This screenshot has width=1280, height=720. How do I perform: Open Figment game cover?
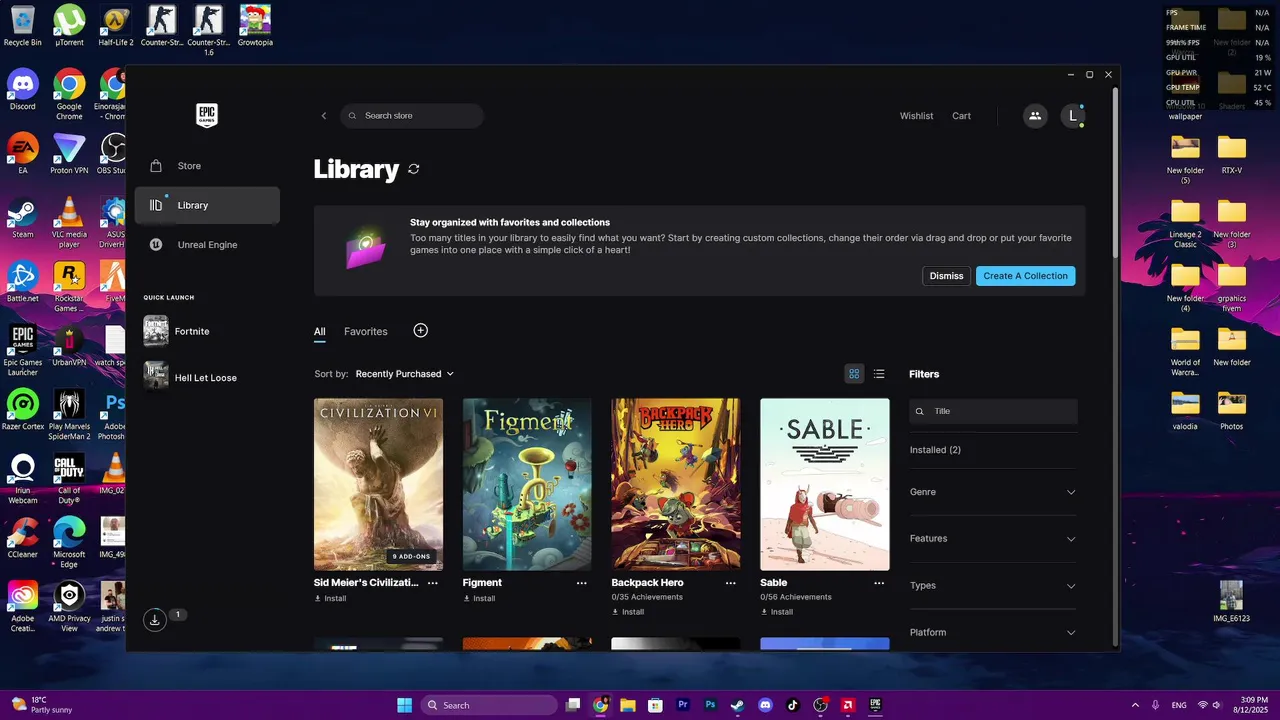coord(527,484)
